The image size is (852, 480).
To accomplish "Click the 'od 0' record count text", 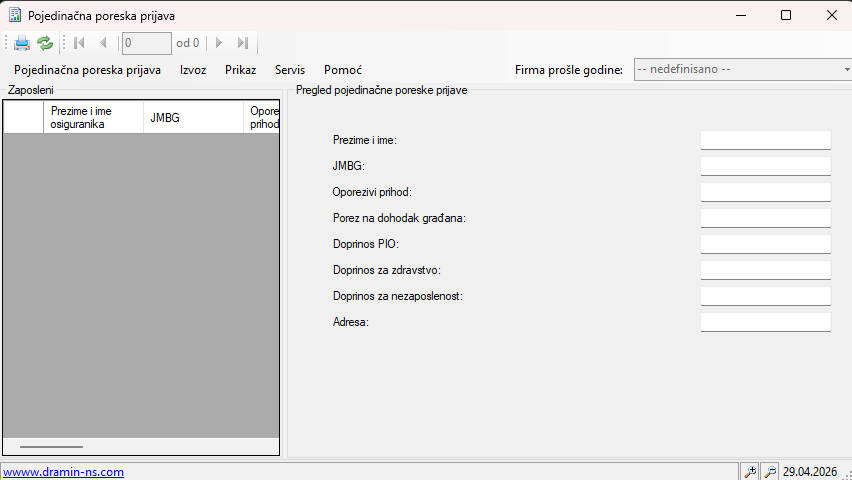I will pyautogui.click(x=188, y=43).
